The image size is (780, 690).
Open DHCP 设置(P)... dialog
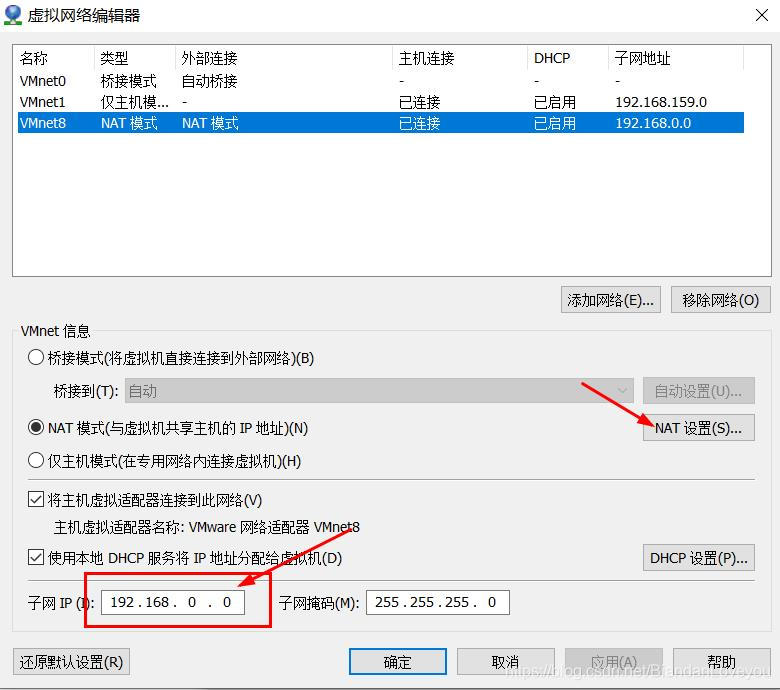point(698,558)
